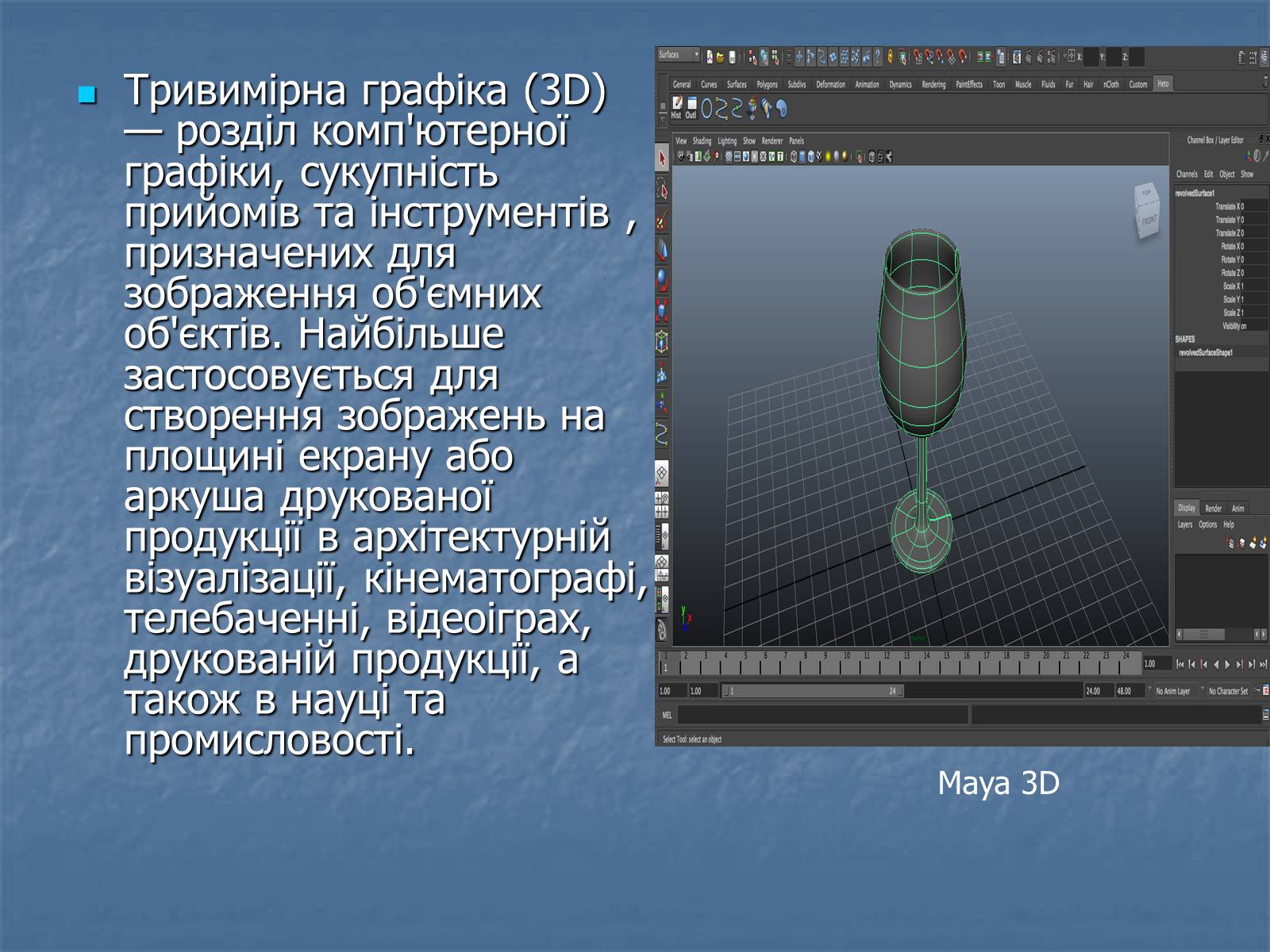
Task: Click the open scene folder icon
Action: click(720, 56)
